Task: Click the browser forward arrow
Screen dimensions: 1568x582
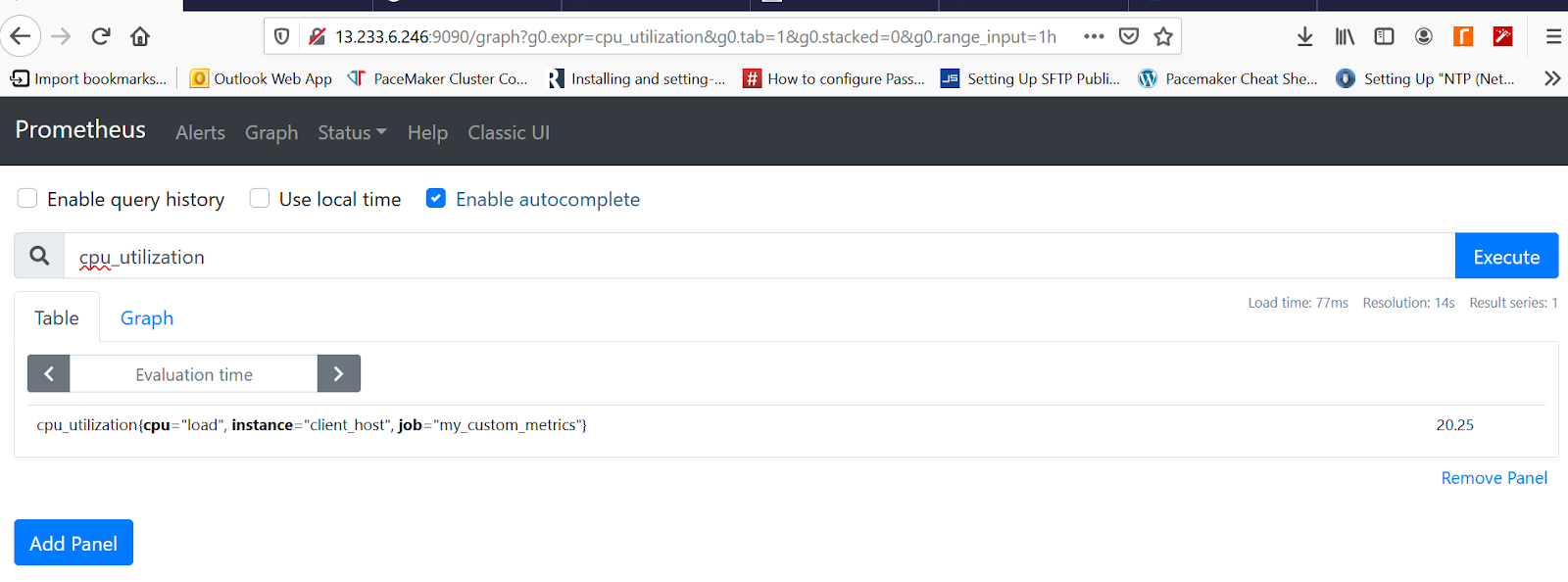Action: pos(61,36)
